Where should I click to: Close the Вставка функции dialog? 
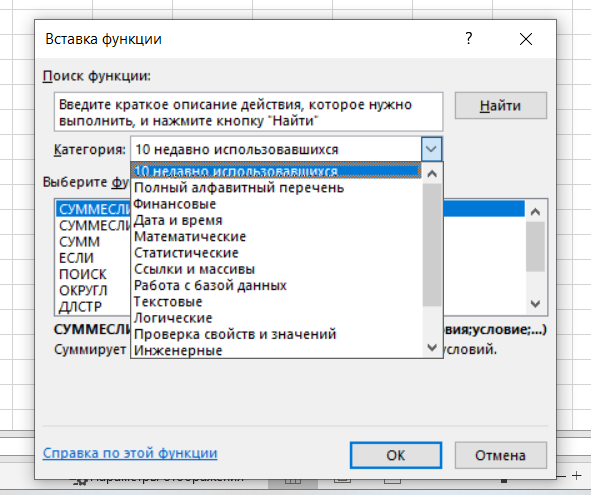pyautogui.click(x=526, y=39)
